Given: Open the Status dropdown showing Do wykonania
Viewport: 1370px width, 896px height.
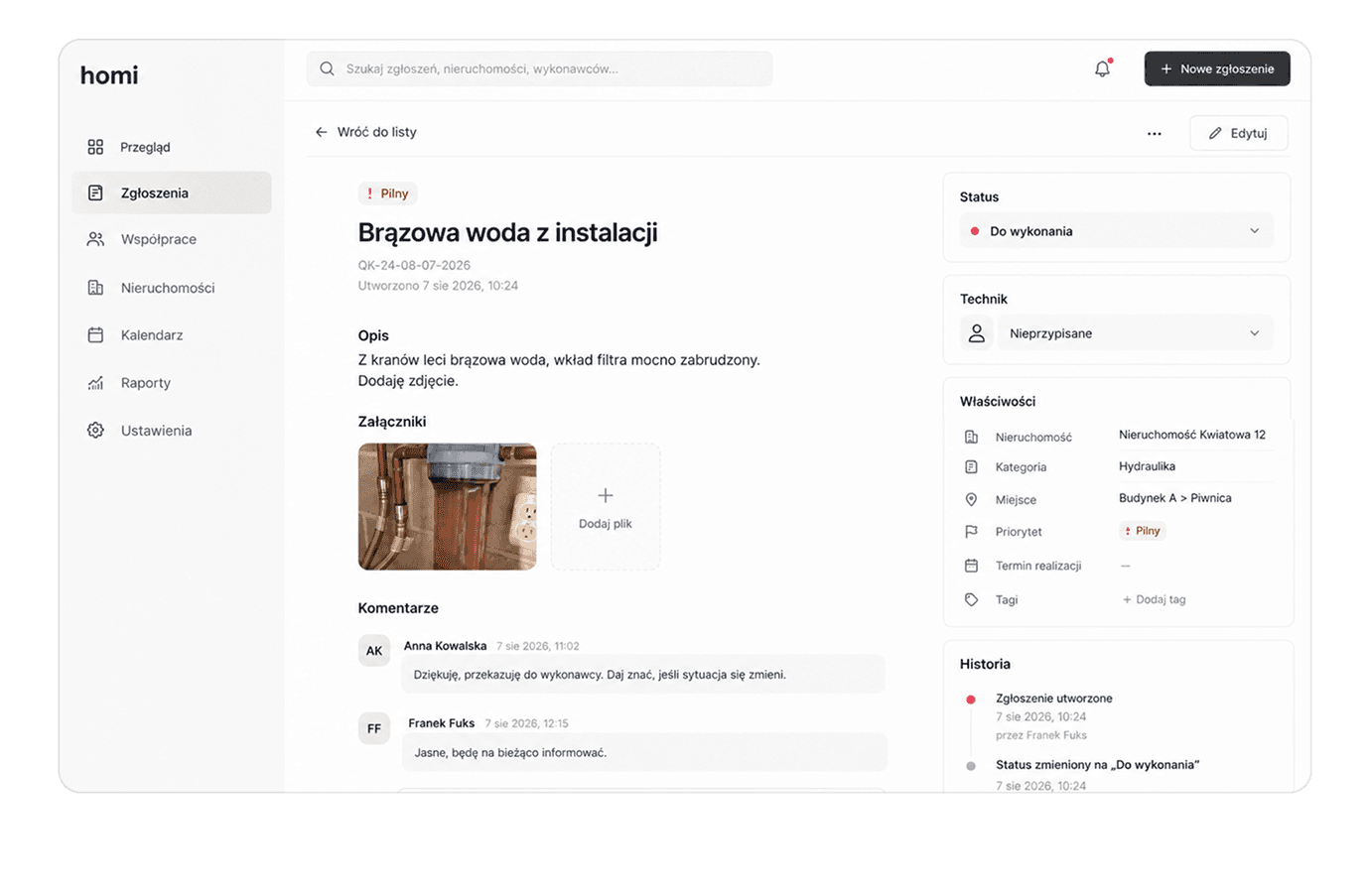Looking at the screenshot, I should pyautogui.click(x=1117, y=231).
